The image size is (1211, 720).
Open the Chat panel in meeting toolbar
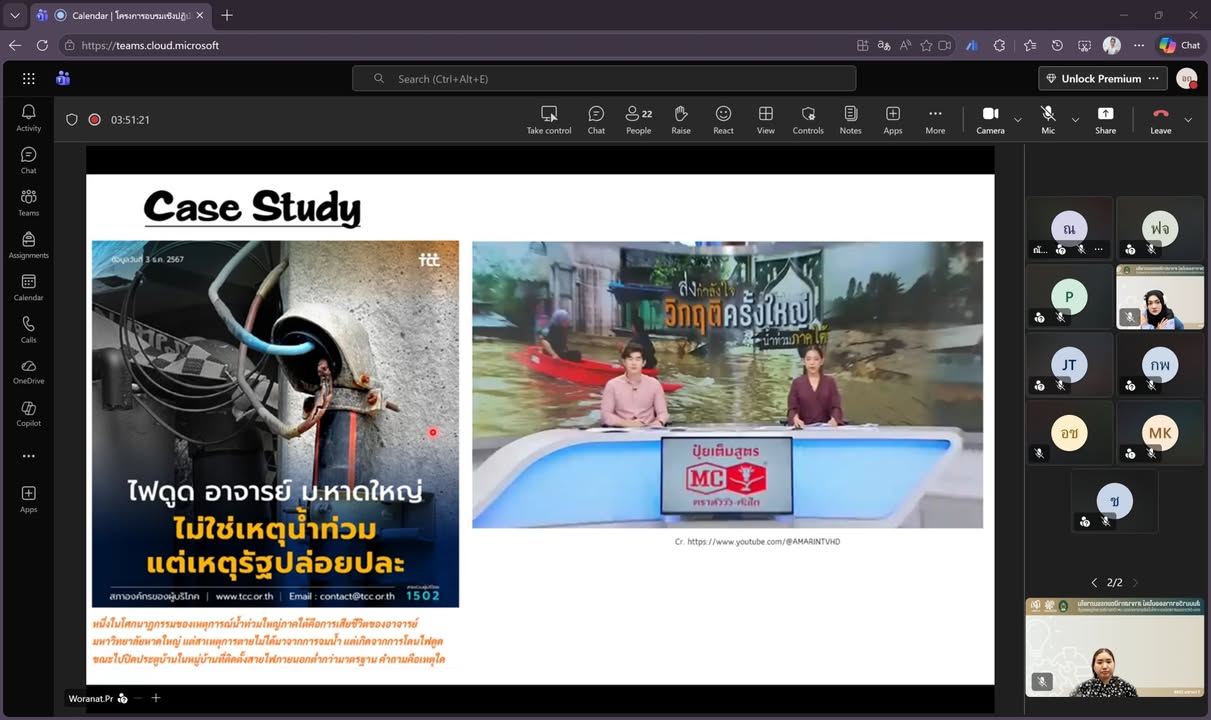tap(596, 119)
